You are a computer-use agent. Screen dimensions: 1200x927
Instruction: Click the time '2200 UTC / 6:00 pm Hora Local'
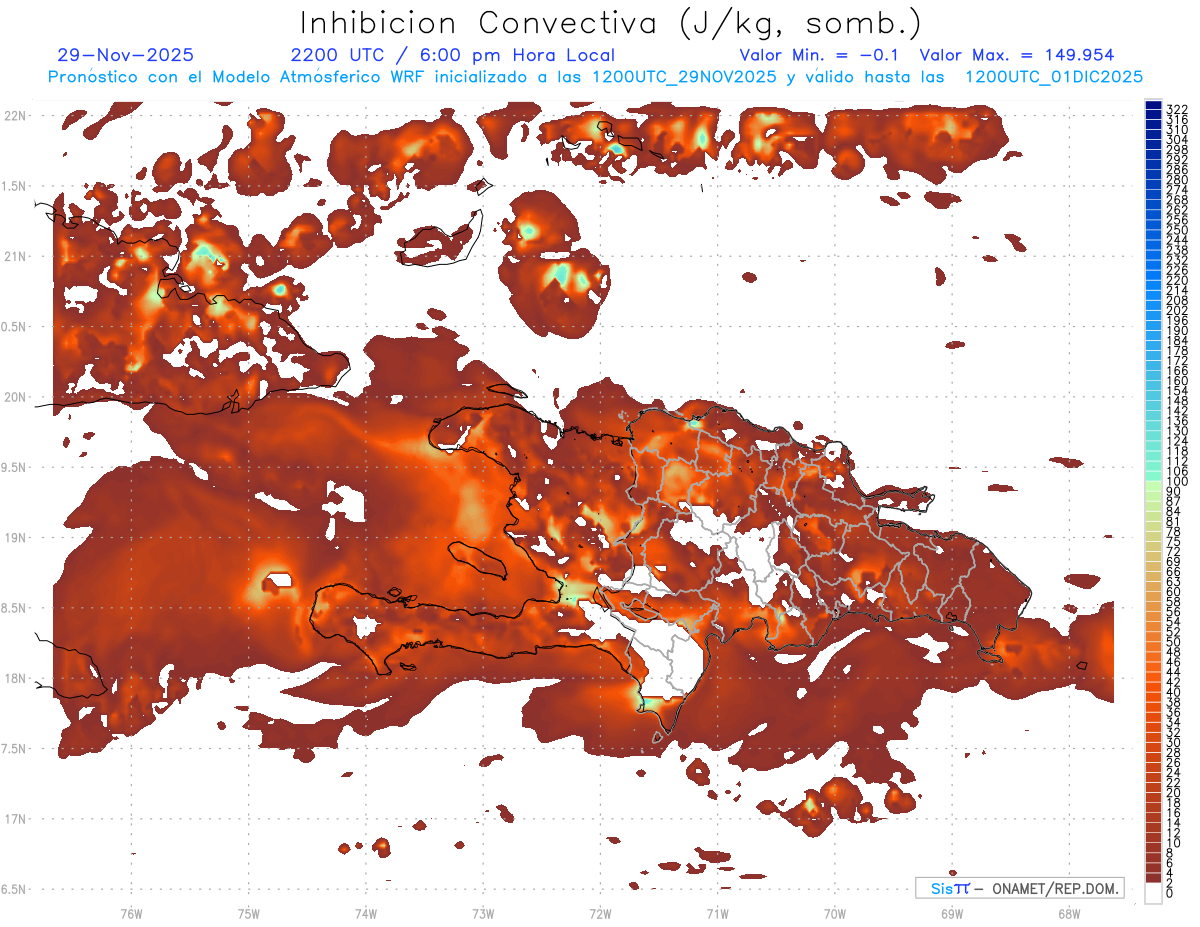453,55
